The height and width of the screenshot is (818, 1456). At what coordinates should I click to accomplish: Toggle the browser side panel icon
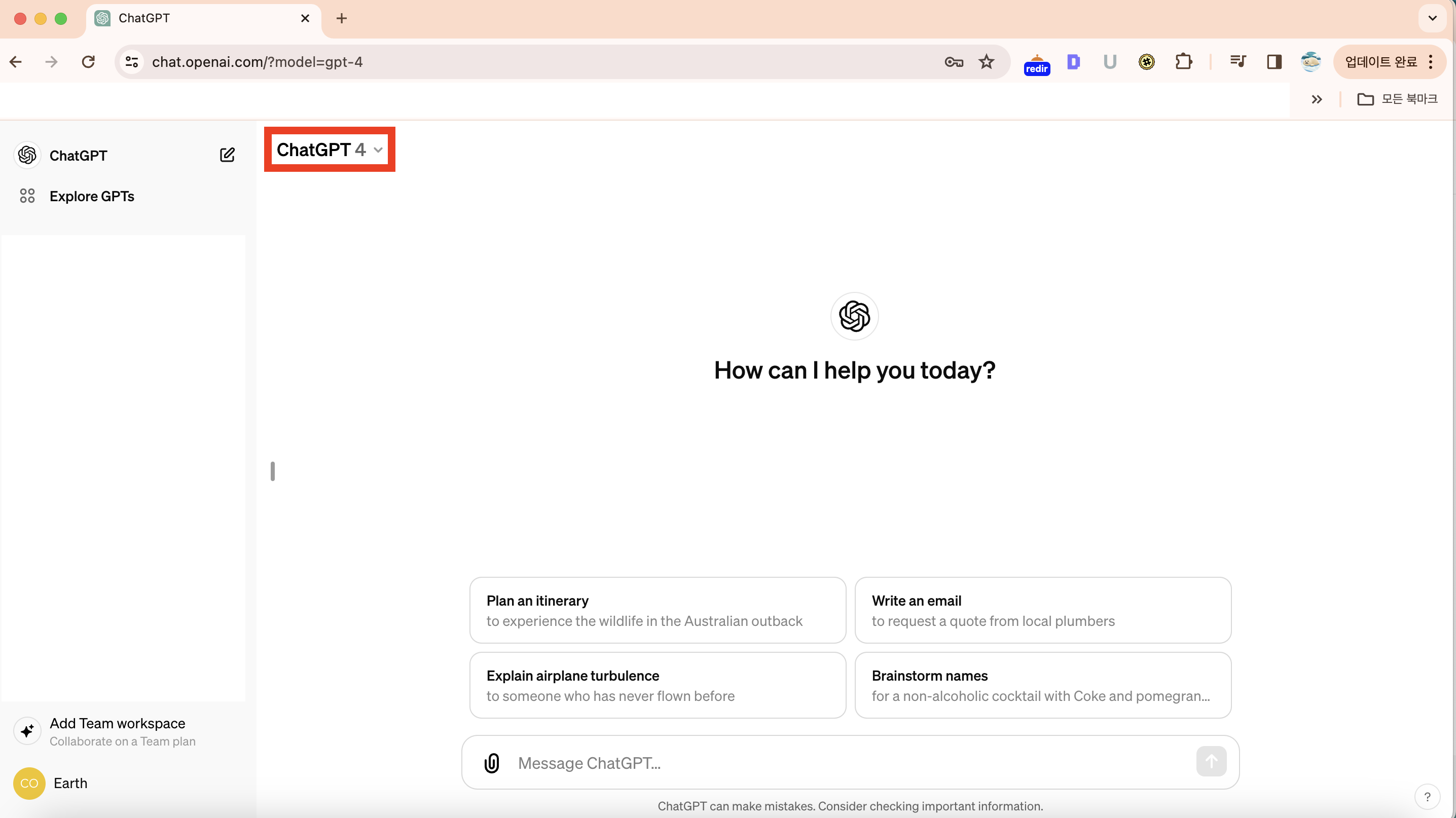coord(1274,61)
